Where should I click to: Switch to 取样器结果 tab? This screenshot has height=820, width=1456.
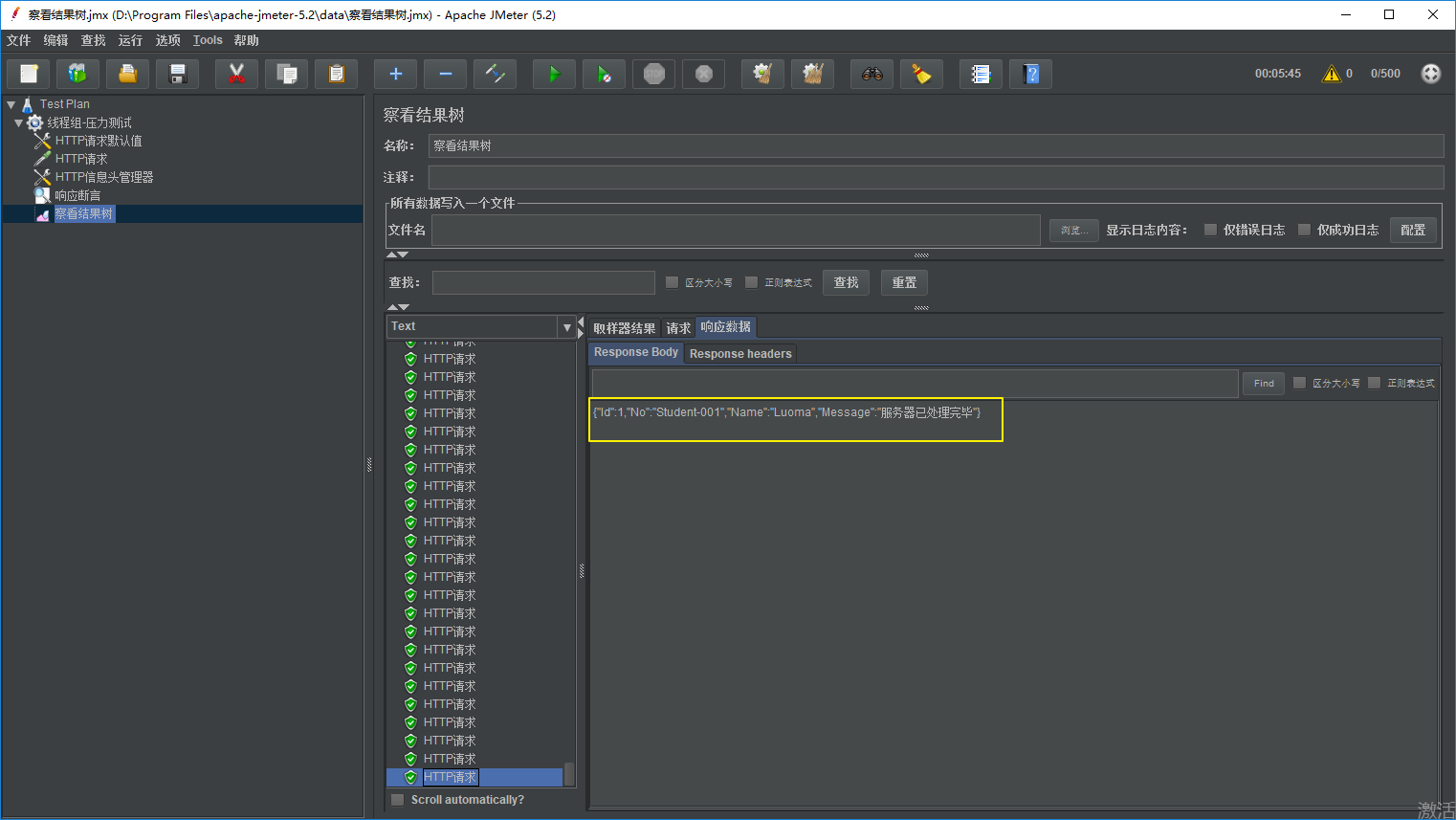624,328
